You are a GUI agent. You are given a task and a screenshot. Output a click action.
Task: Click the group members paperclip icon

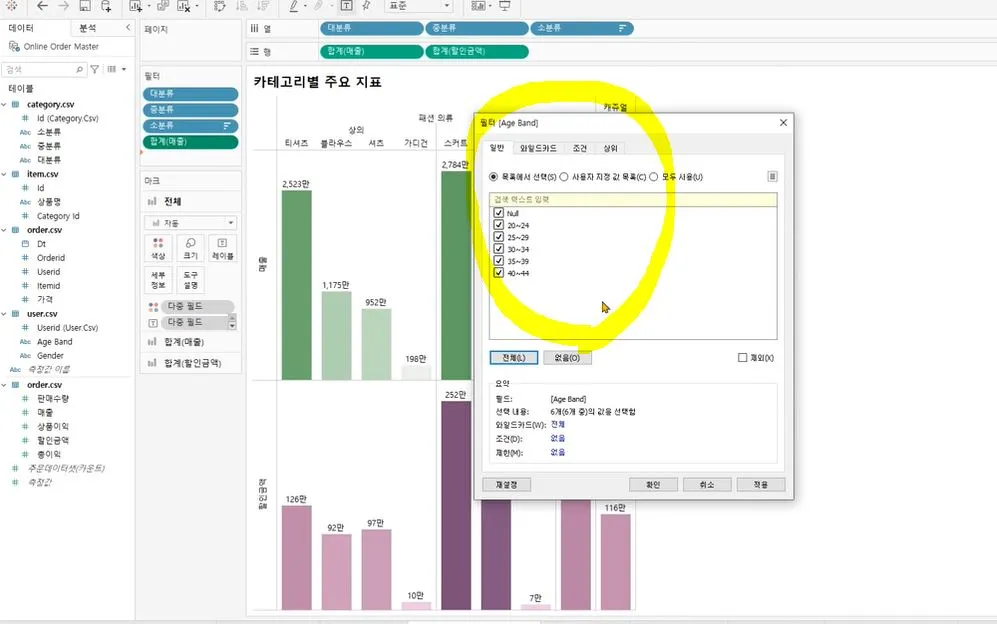point(318,6)
